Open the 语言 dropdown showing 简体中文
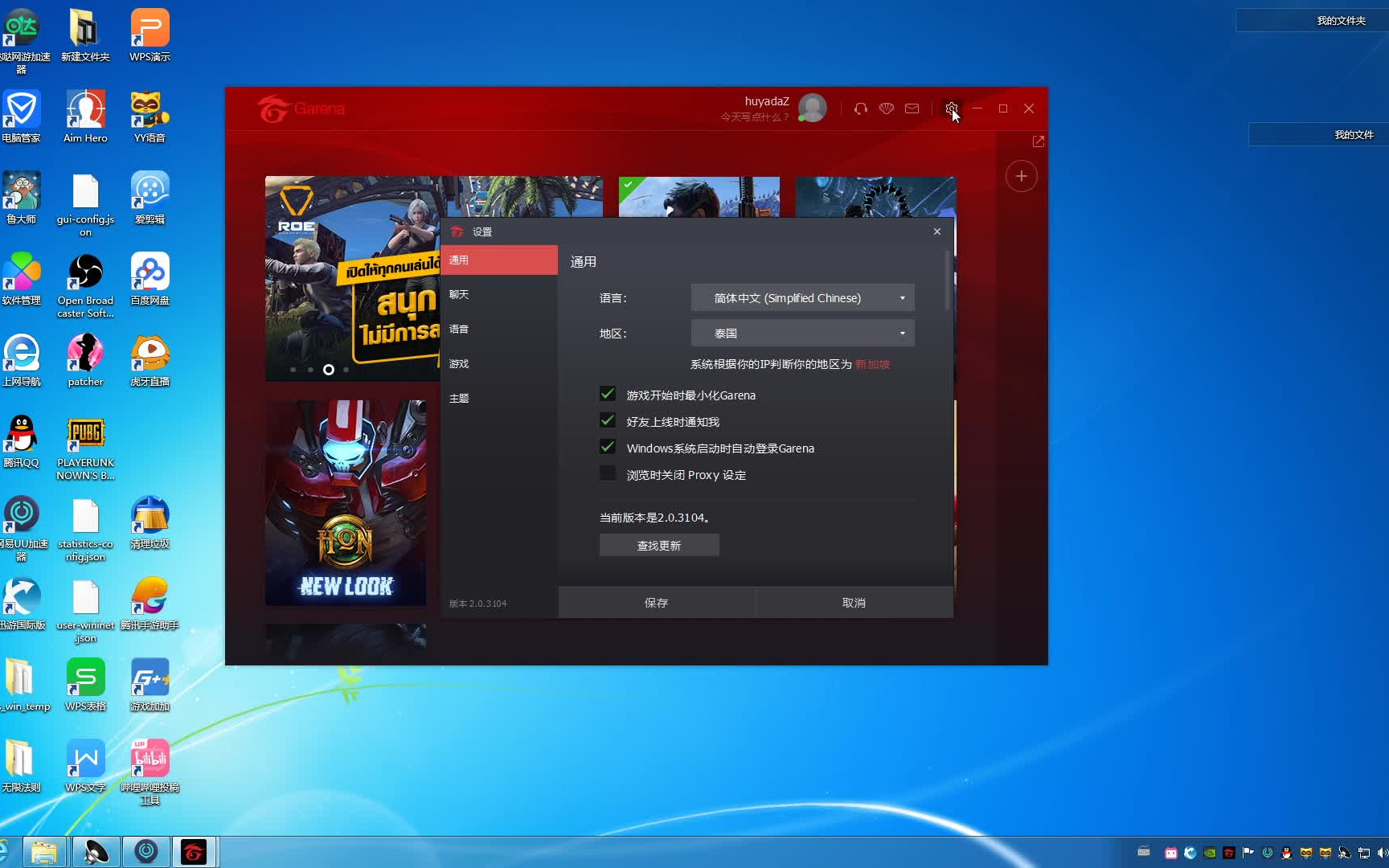The image size is (1389, 868). [x=803, y=298]
